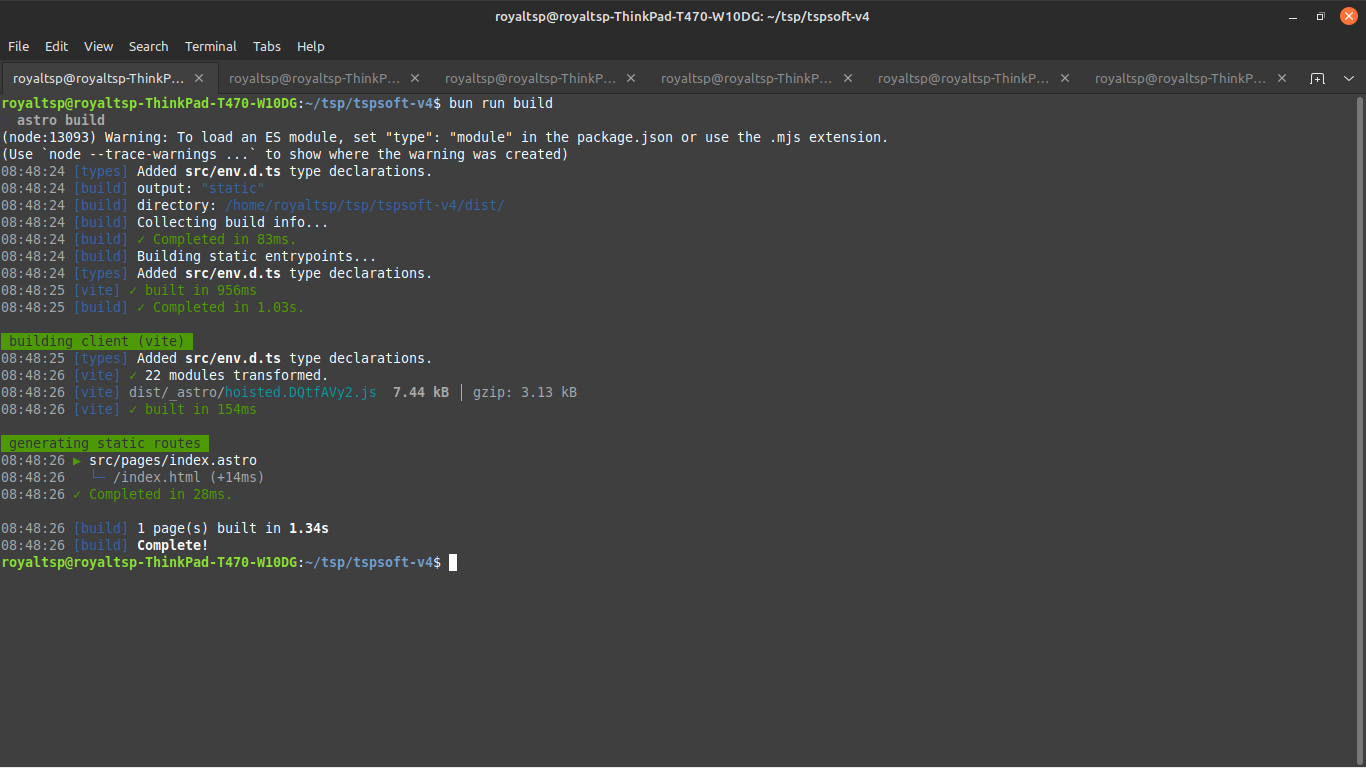Click the terminal vertical scrollbar

(x=1360, y=430)
